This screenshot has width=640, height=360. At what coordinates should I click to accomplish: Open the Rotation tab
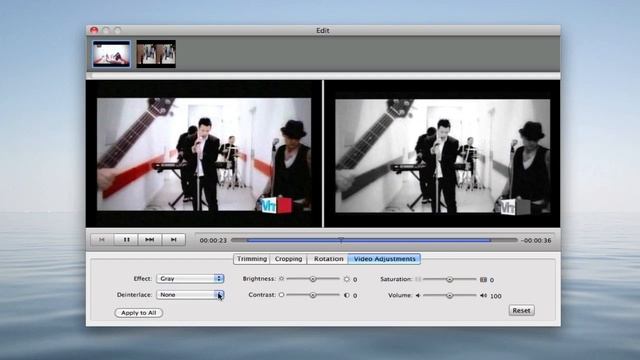[x=328, y=259]
